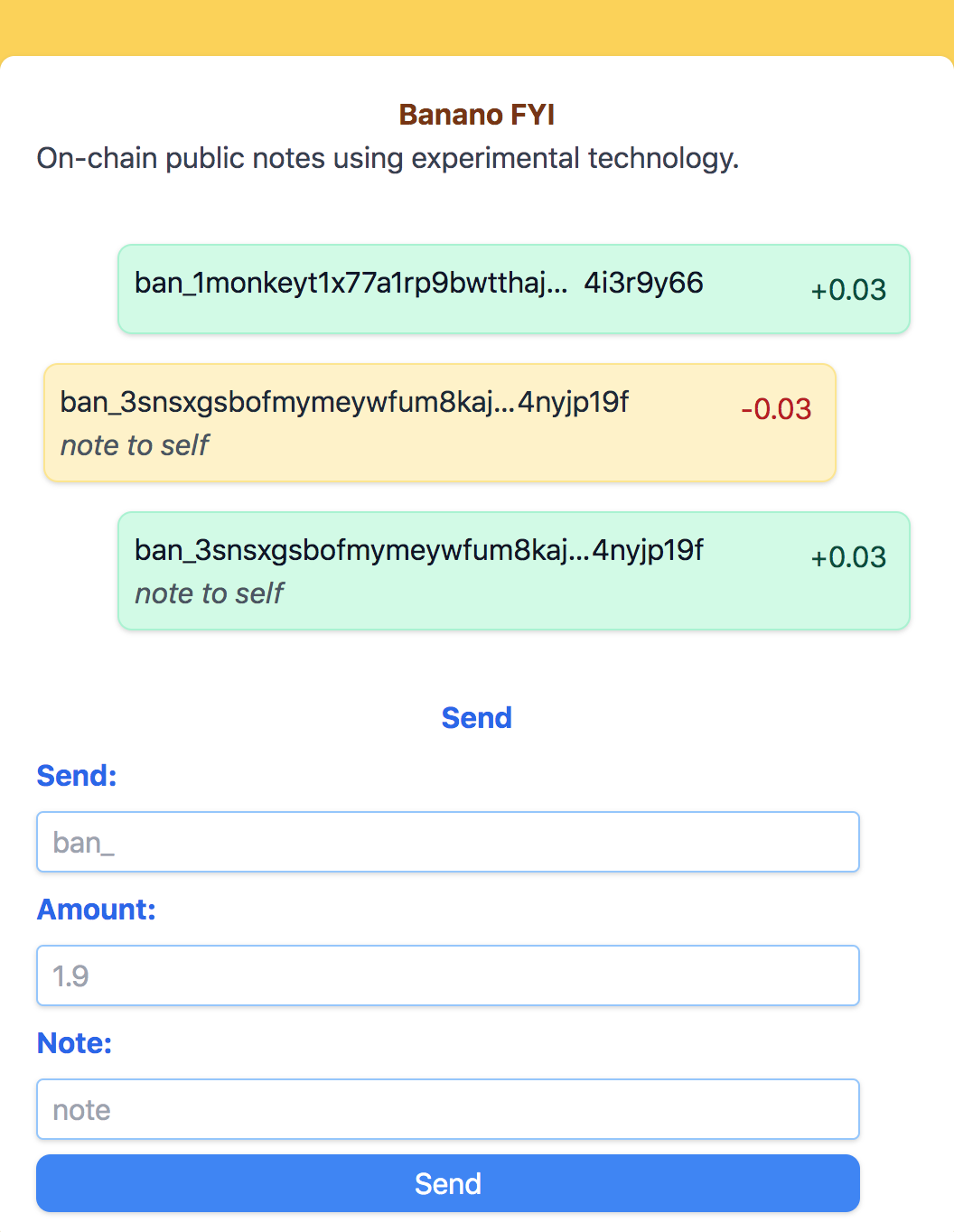Click the Note: field label
The width and height of the screenshot is (954, 1232).
click(74, 1043)
